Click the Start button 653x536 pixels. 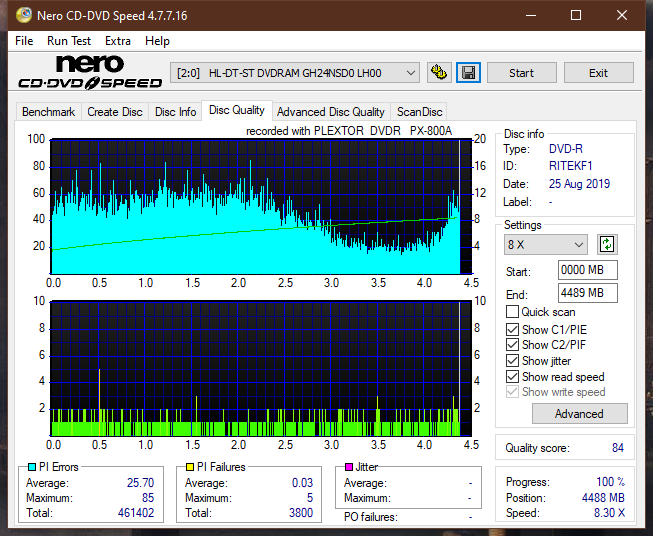521,73
